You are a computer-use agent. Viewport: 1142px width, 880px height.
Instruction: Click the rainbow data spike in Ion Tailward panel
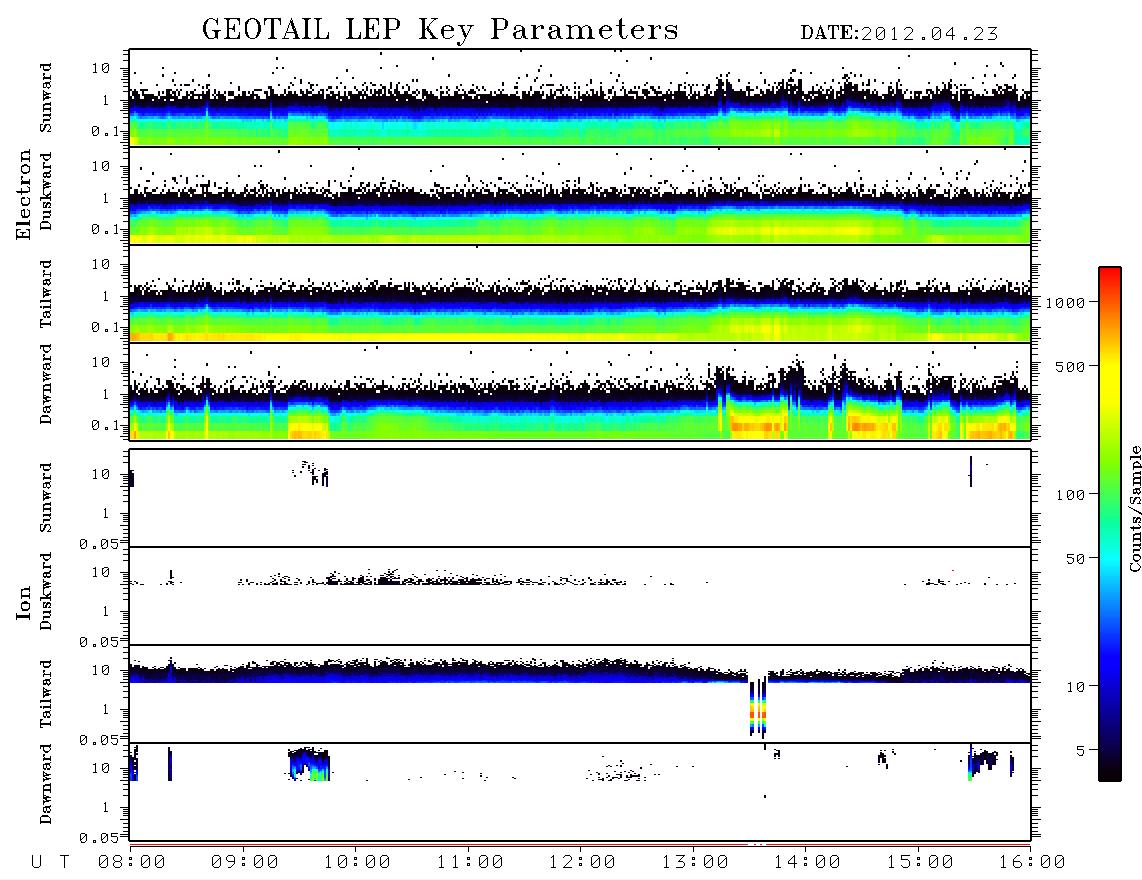757,707
